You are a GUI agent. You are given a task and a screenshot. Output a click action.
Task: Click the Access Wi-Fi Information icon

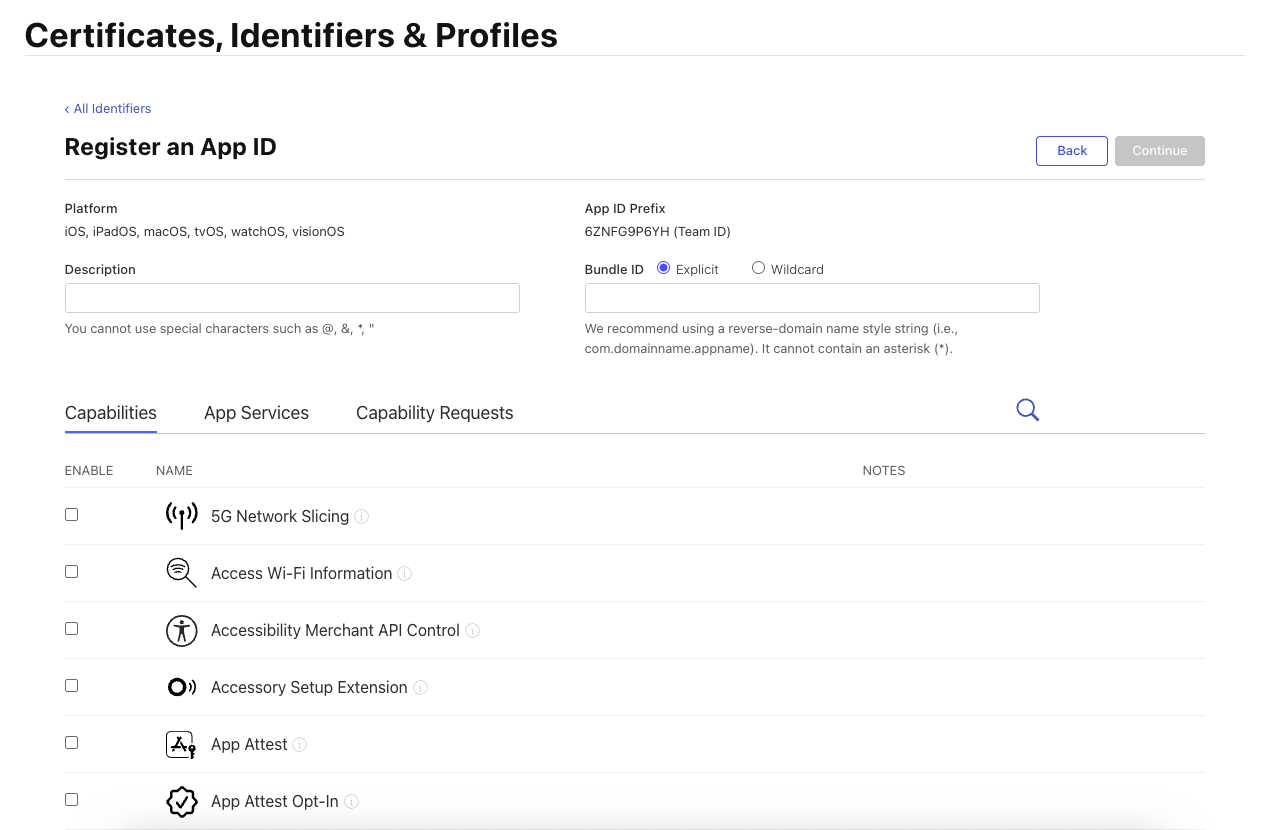181,573
